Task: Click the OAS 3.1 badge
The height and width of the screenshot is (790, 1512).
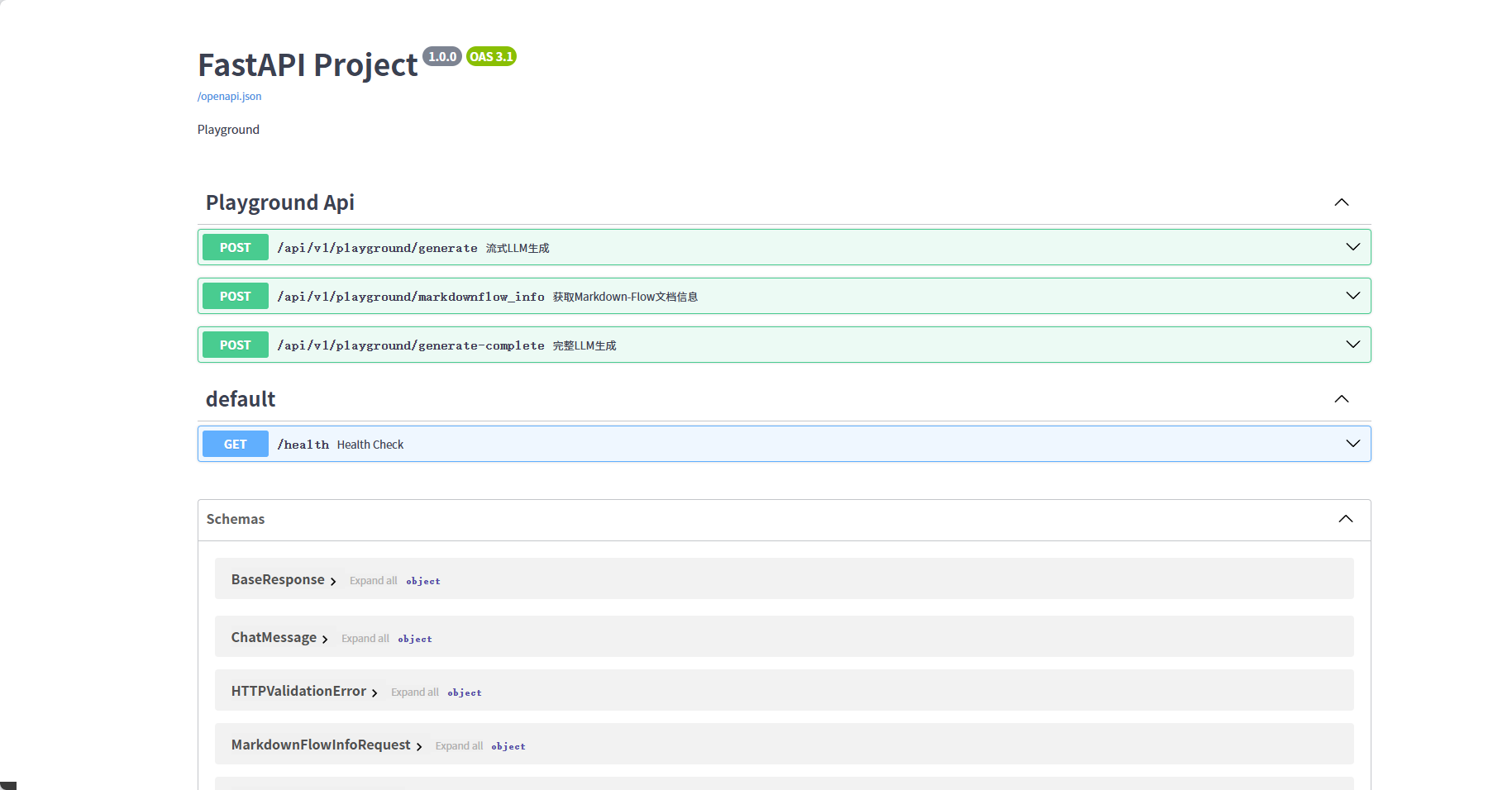Action: [491, 56]
